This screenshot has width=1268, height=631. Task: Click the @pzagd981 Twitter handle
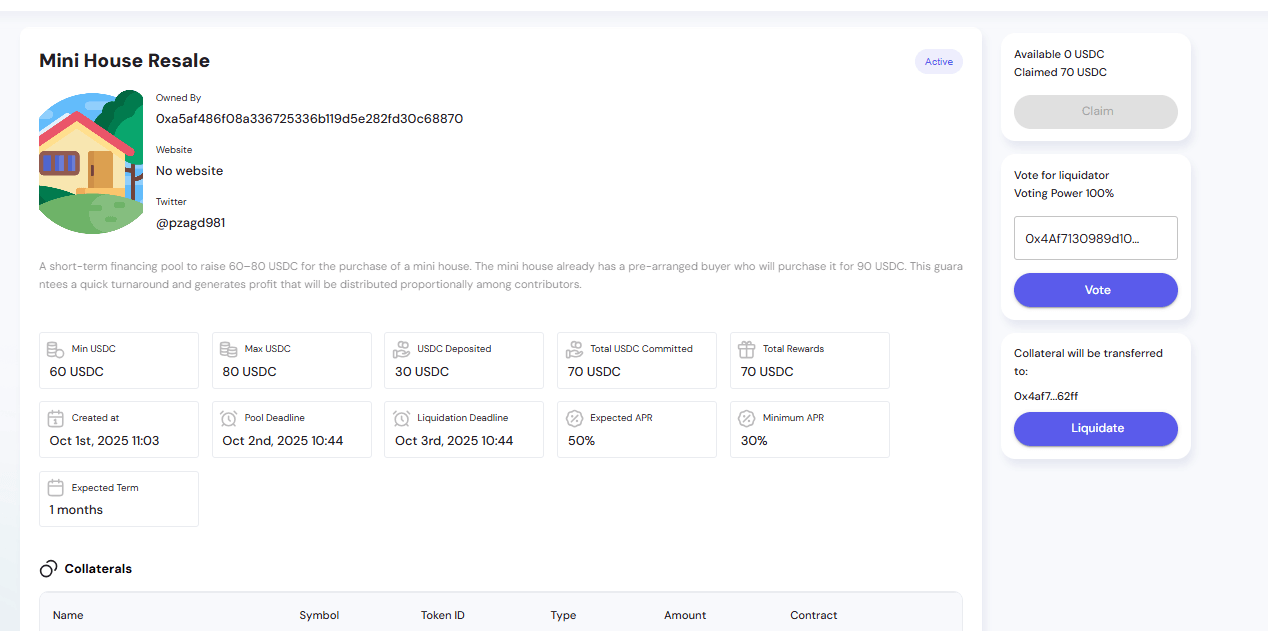[x=190, y=223]
